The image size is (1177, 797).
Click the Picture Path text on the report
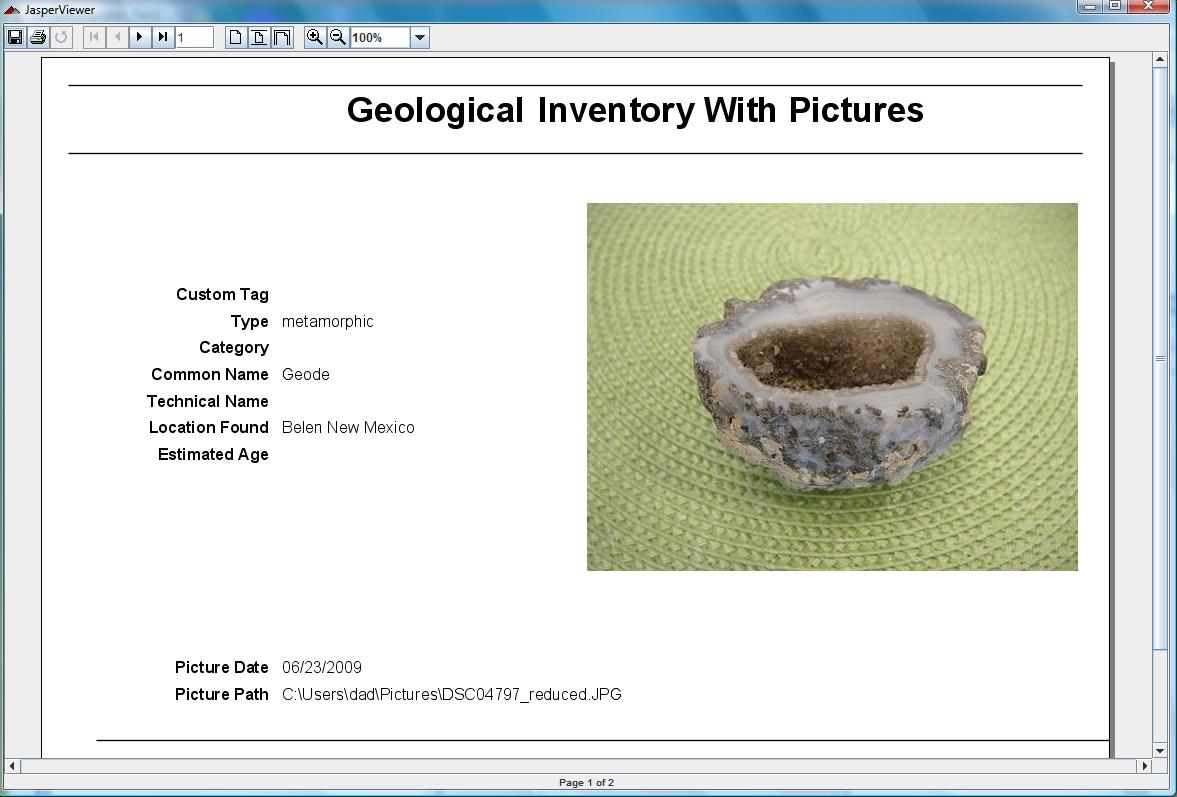pyautogui.click(x=222, y=694)
